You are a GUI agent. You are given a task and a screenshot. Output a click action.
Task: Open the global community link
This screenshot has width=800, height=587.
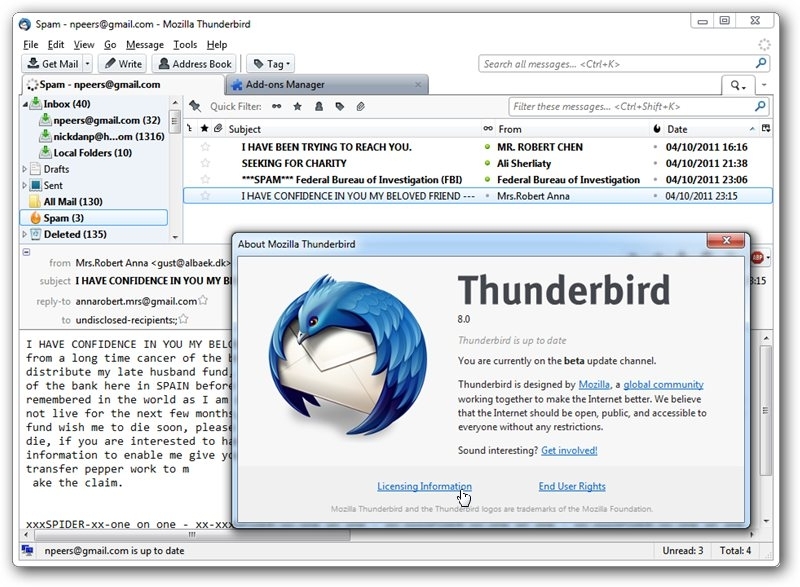(663, 385)
